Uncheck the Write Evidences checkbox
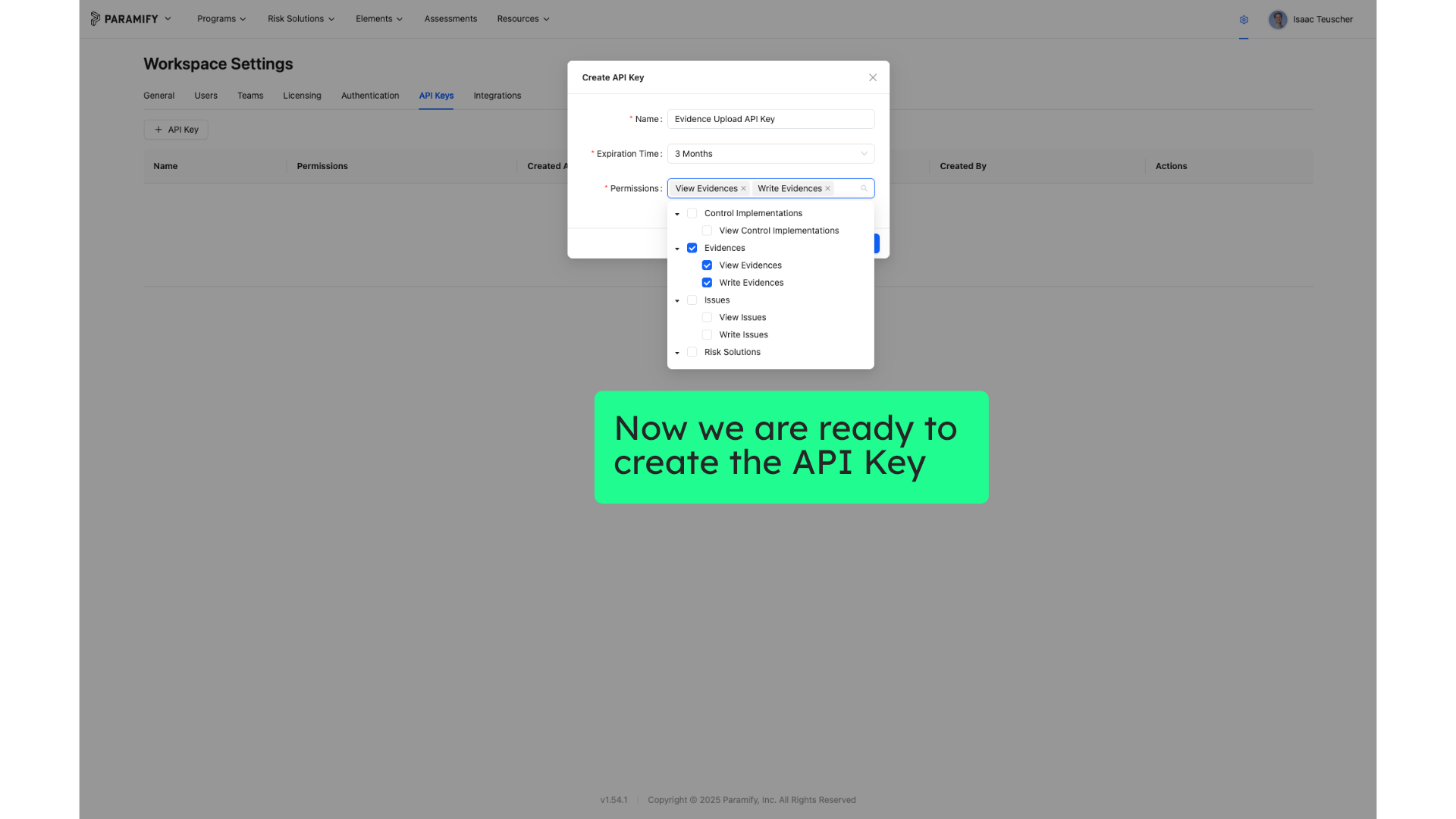Viewport: 1456px width, 819px height. 707,283
